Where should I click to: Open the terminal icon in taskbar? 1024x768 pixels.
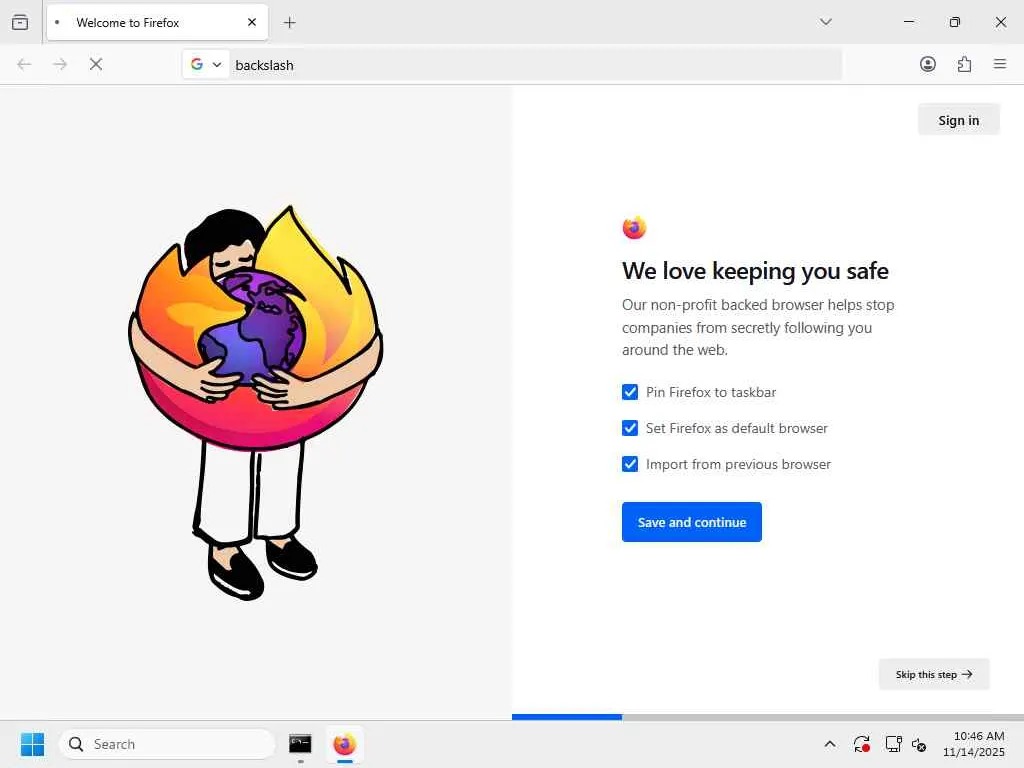300,744
